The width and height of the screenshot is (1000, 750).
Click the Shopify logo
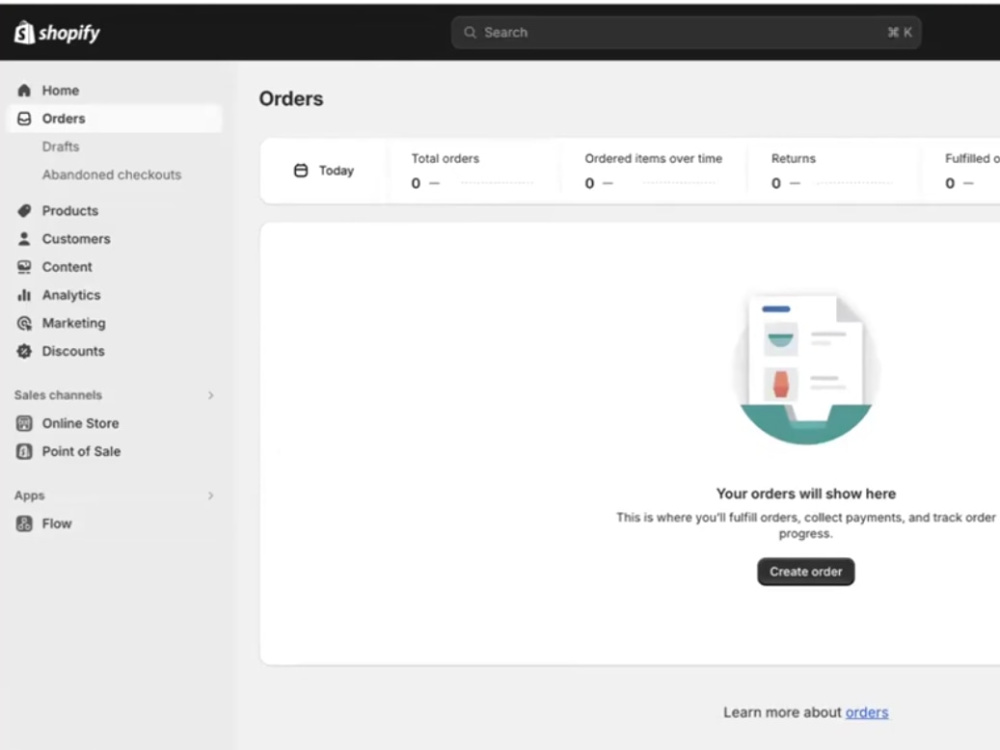point(57,33)
